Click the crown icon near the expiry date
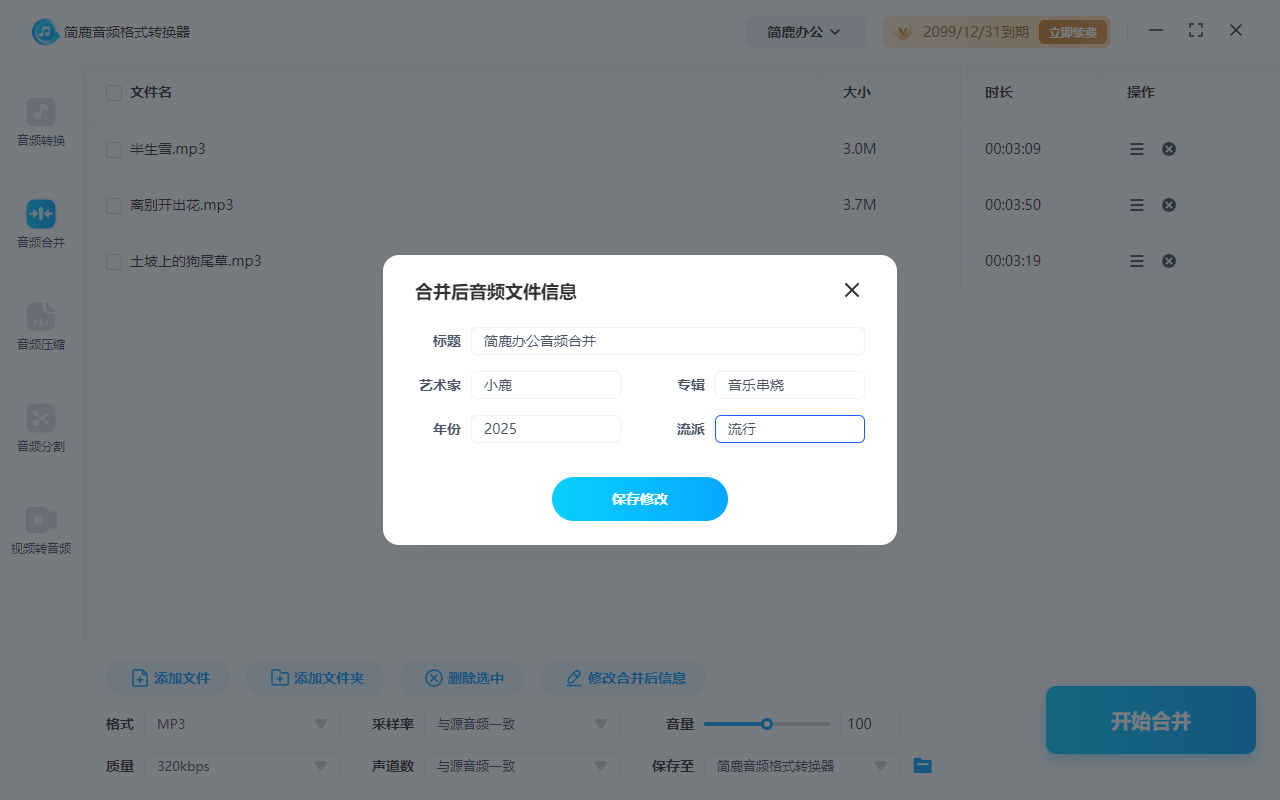Screen dimensions: 1280x800 tap(903, 31)
